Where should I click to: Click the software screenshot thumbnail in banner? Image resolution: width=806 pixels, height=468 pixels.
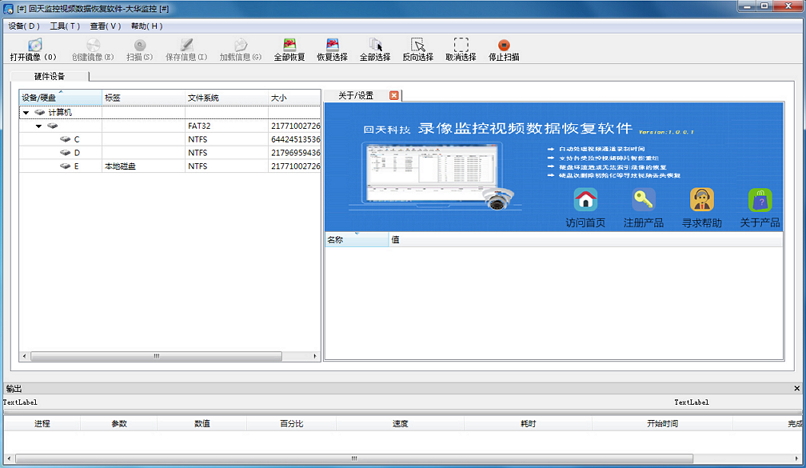click(433, 173)
